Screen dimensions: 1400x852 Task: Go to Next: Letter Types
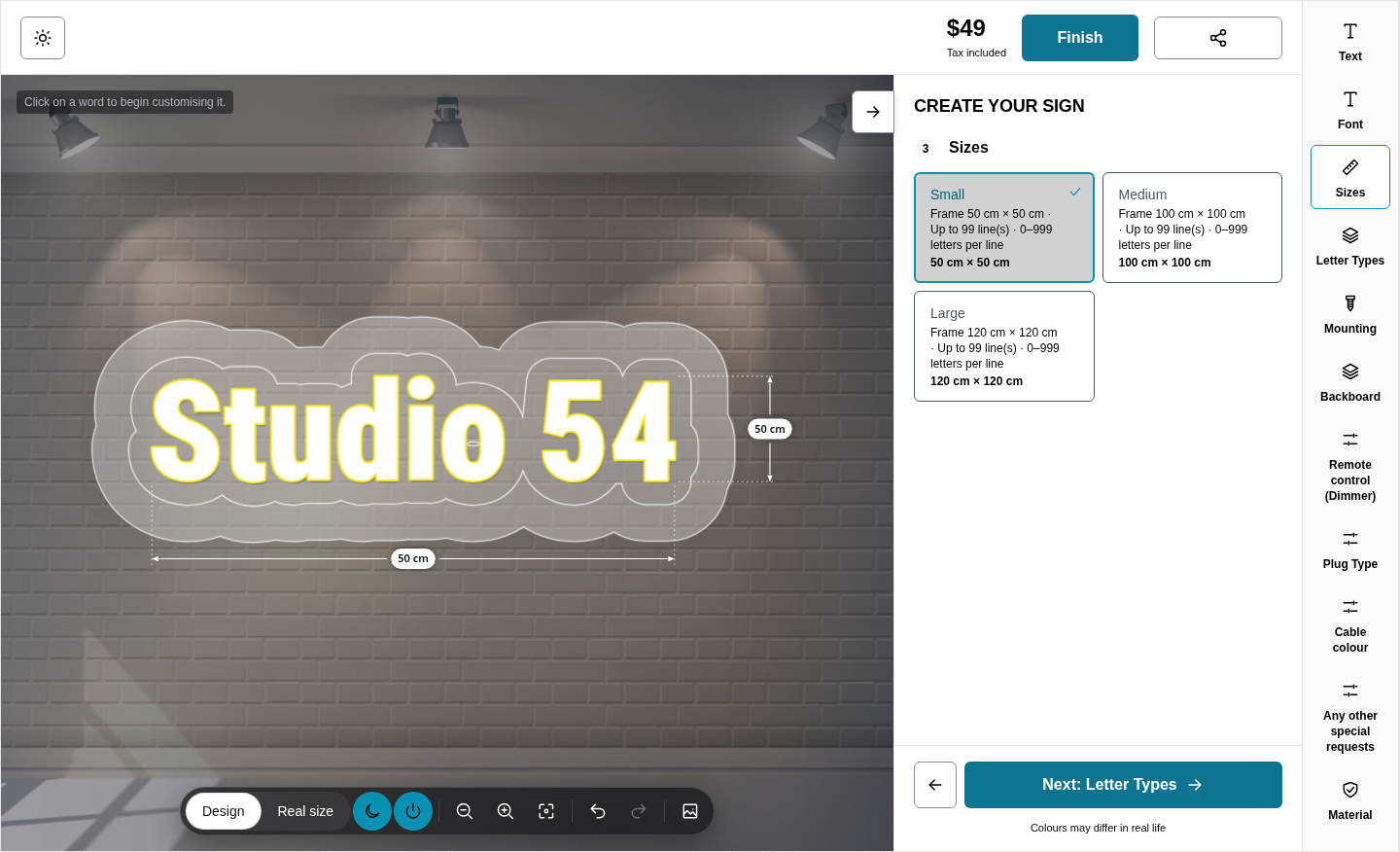[1123, 785]
